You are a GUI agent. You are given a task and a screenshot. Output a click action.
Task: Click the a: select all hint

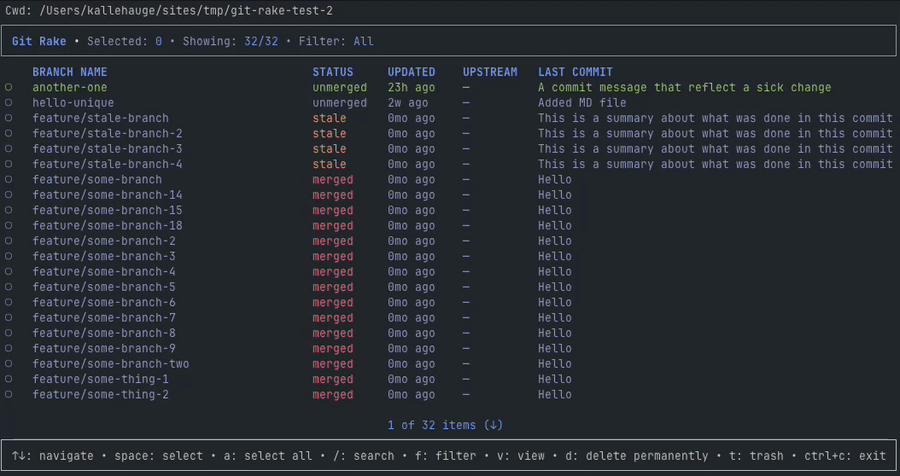coord(268,456)
